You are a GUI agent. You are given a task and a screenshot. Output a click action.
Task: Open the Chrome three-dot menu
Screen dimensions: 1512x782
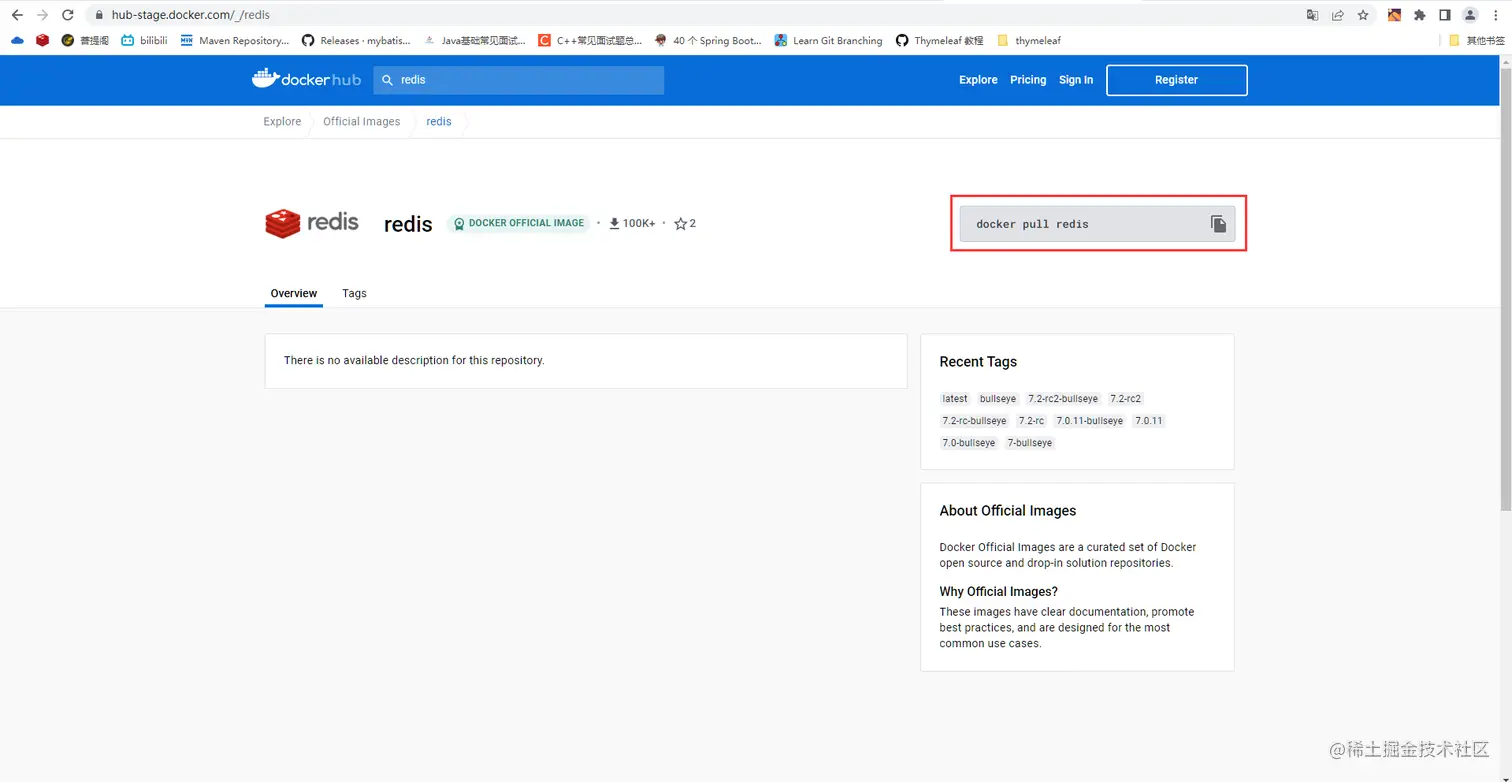click(1496, 15)
